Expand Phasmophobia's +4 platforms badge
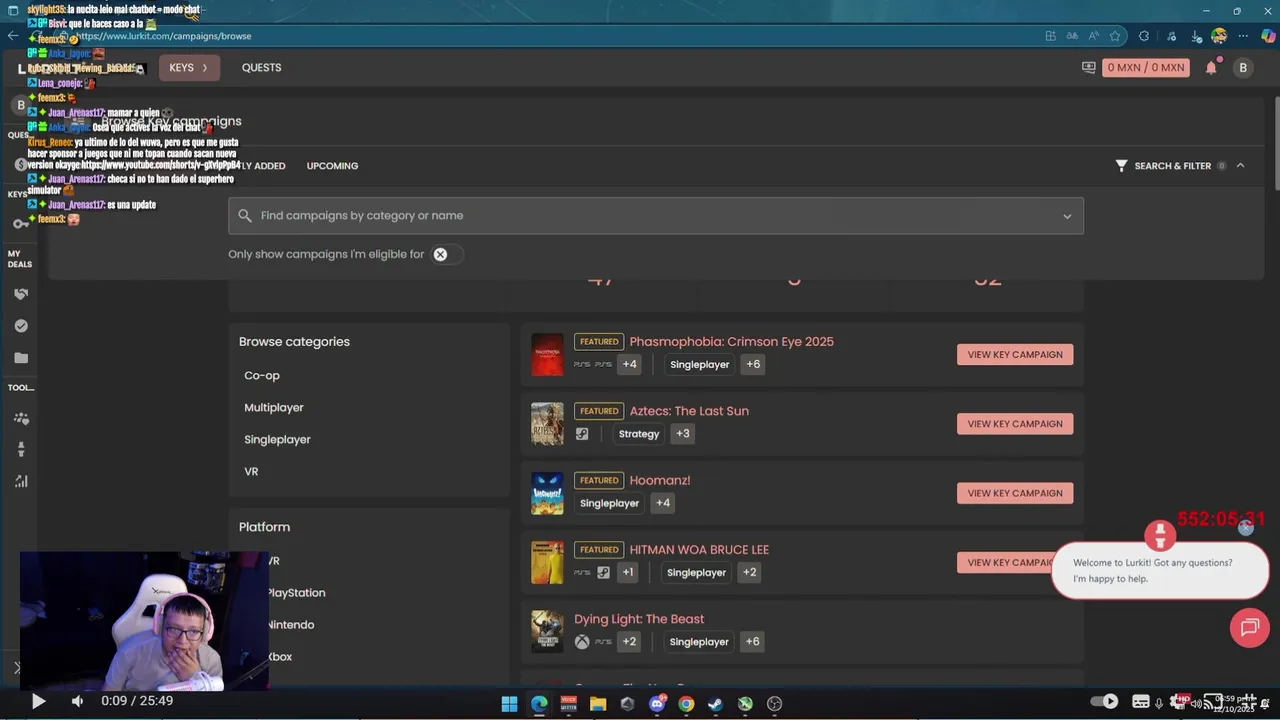Image resolution: width=1280 pixels, height=720 pixels. click(x=629, y=364)
